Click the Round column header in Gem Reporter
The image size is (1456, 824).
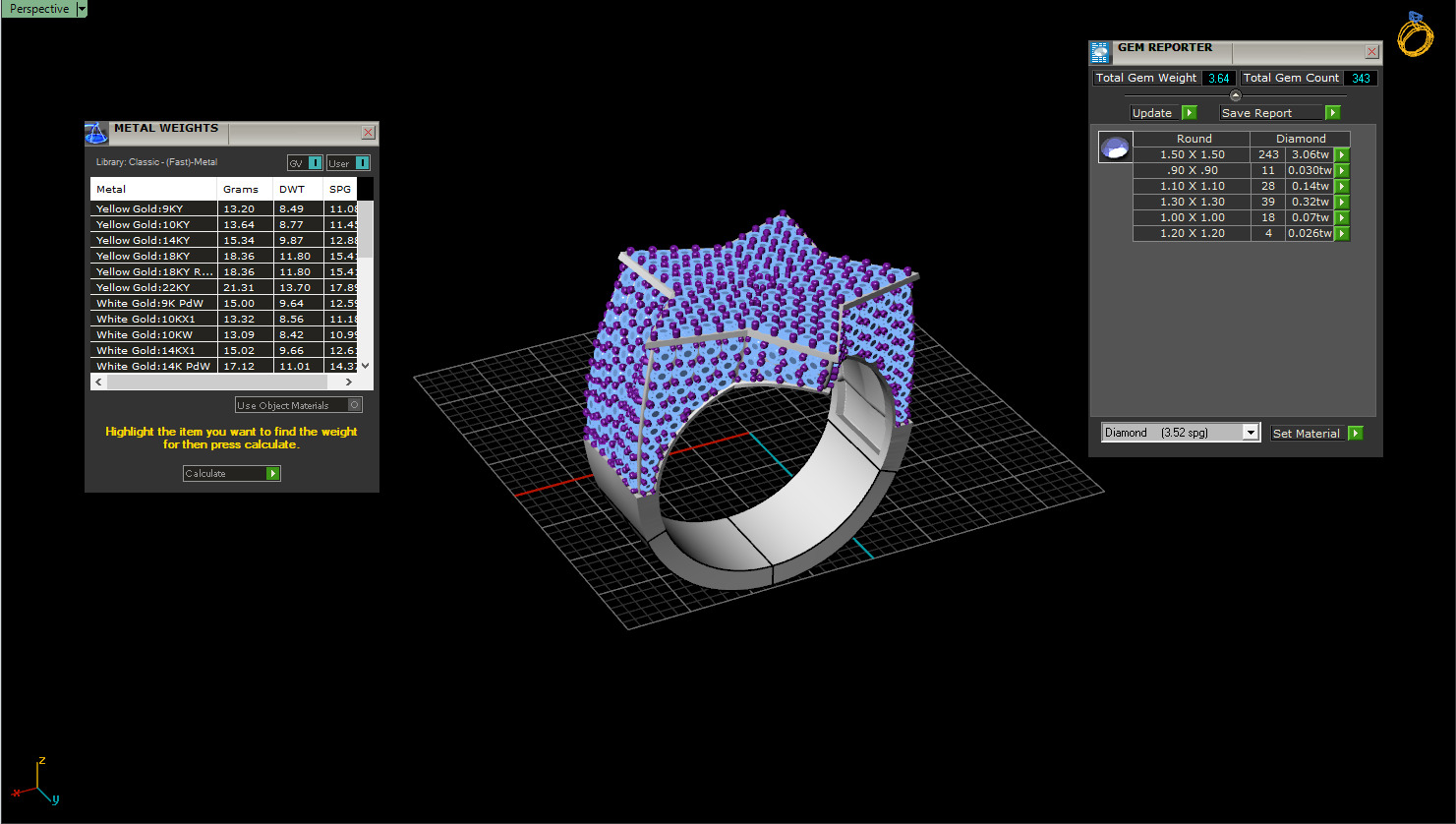coord(1193,139)
